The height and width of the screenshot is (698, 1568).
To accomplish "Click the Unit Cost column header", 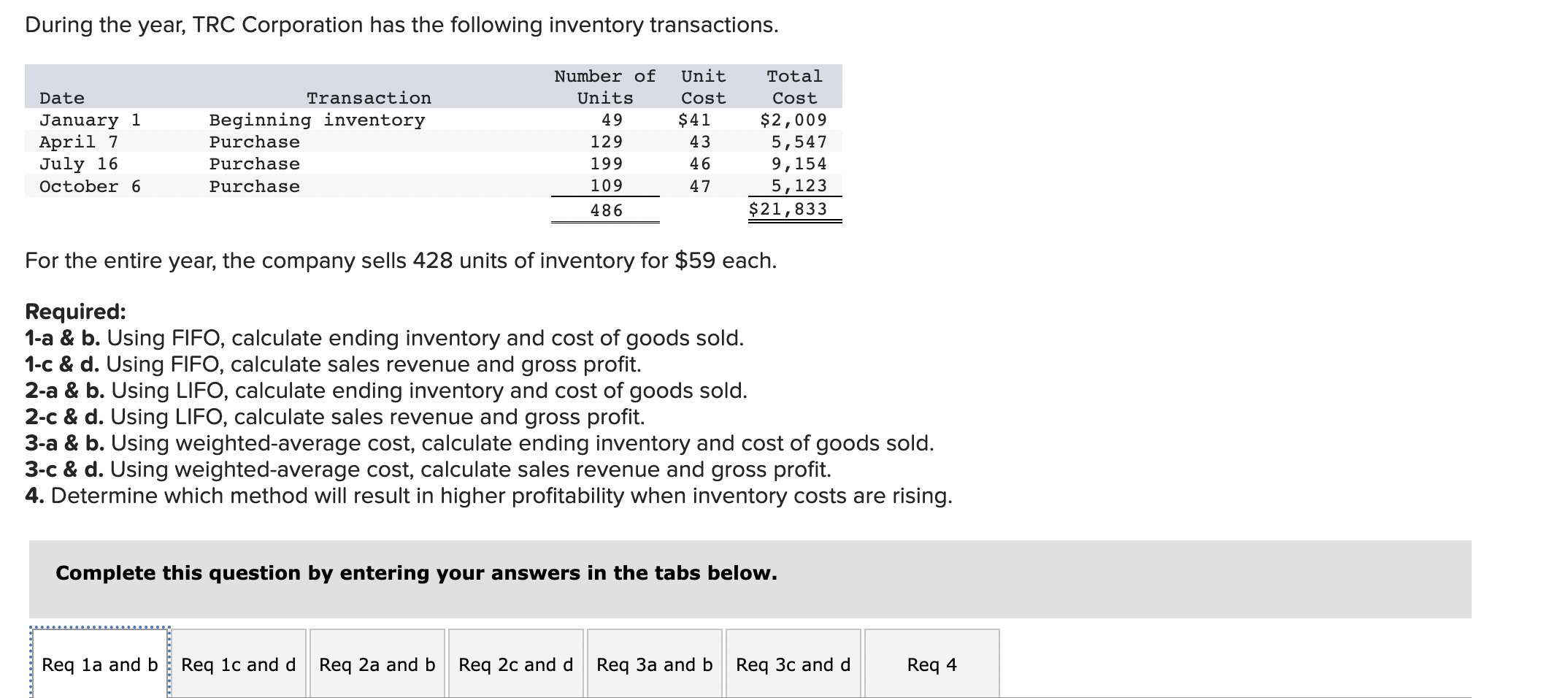I will tap(702, 86).
